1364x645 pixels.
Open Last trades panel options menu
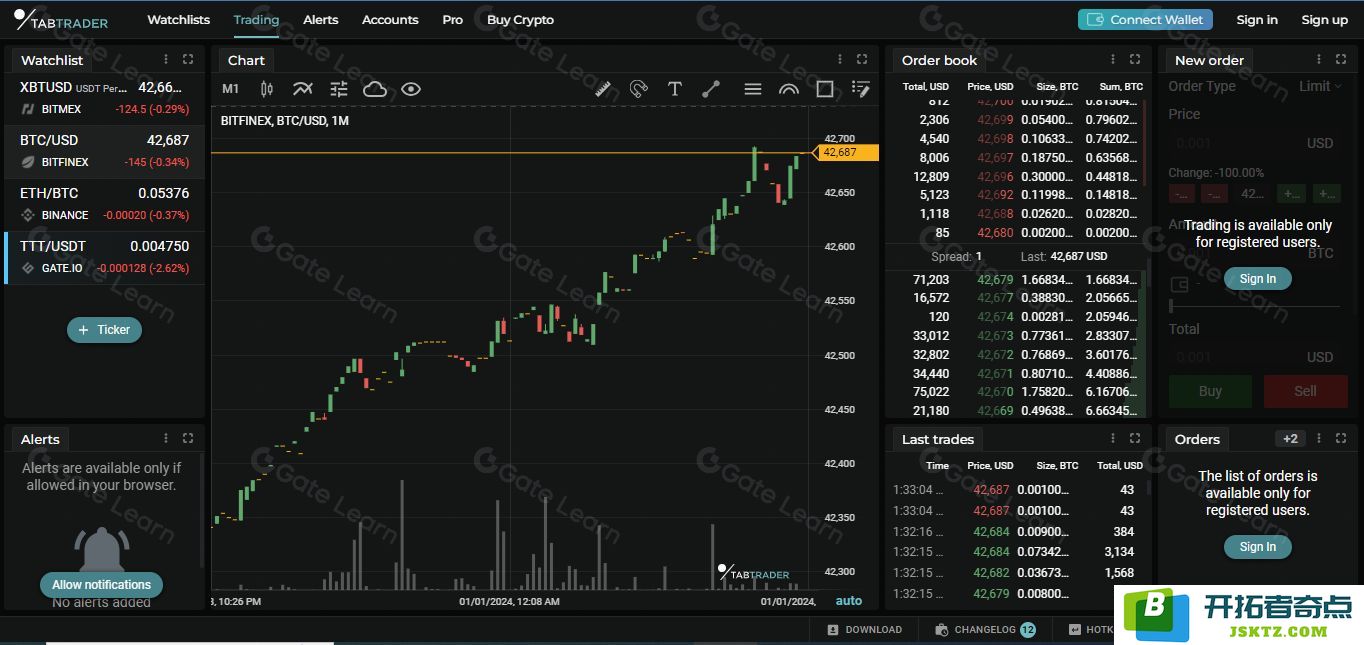pyautogui.click(x=1113, y=438)
